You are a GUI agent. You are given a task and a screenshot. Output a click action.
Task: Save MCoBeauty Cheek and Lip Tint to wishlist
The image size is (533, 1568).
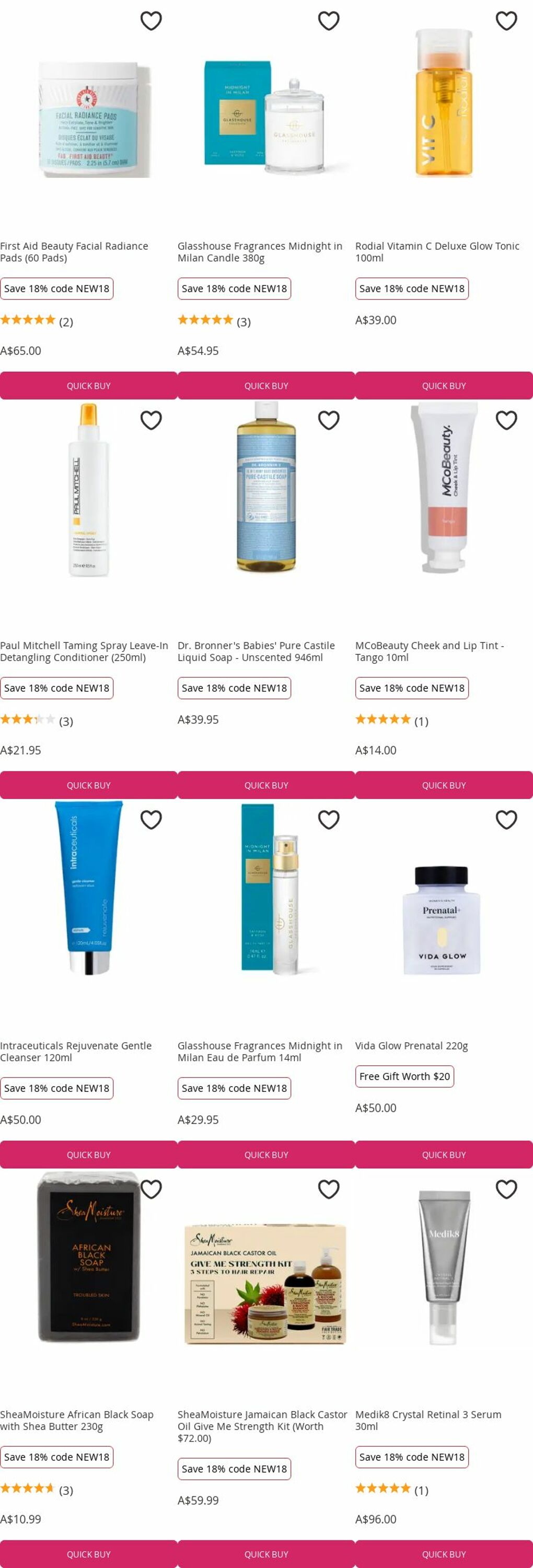click(506, 420)
